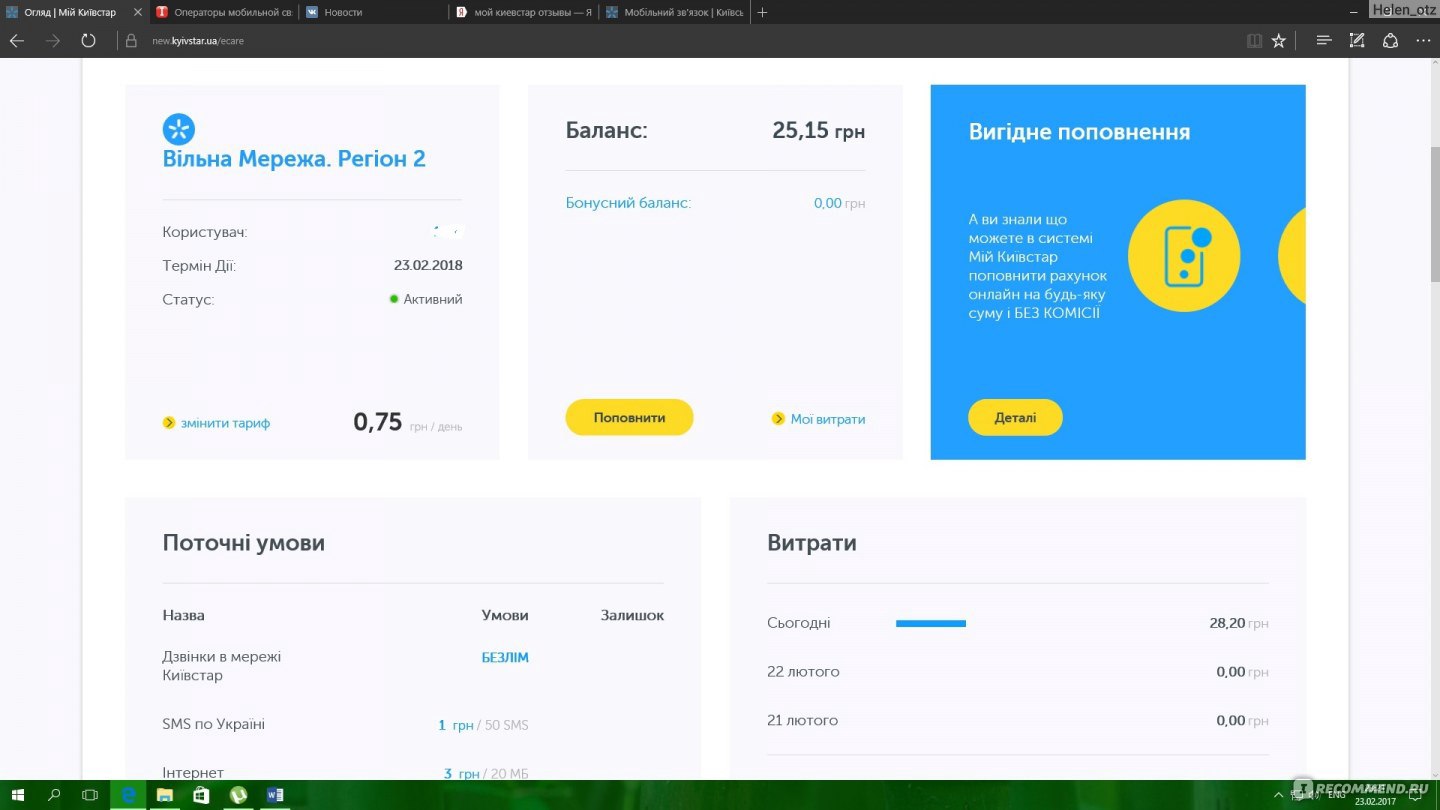
Task: Click the Поточні умови heading
Action: click(x=243, y=543)
